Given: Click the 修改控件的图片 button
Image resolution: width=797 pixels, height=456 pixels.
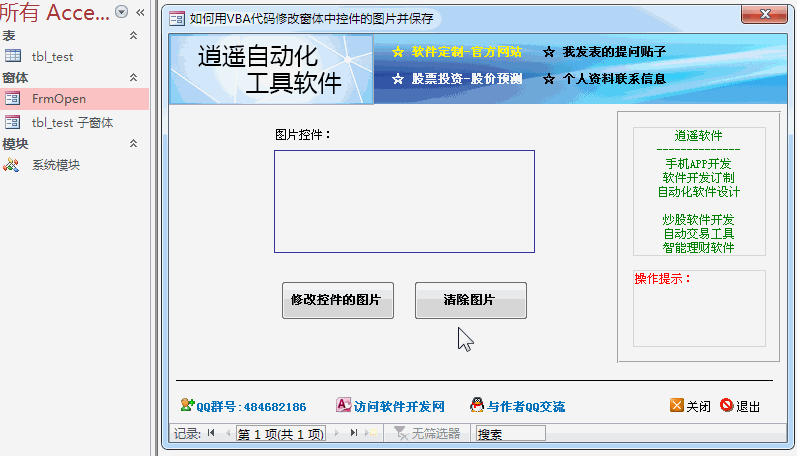Looking at the screenshot, I should (x=338, y=300).
